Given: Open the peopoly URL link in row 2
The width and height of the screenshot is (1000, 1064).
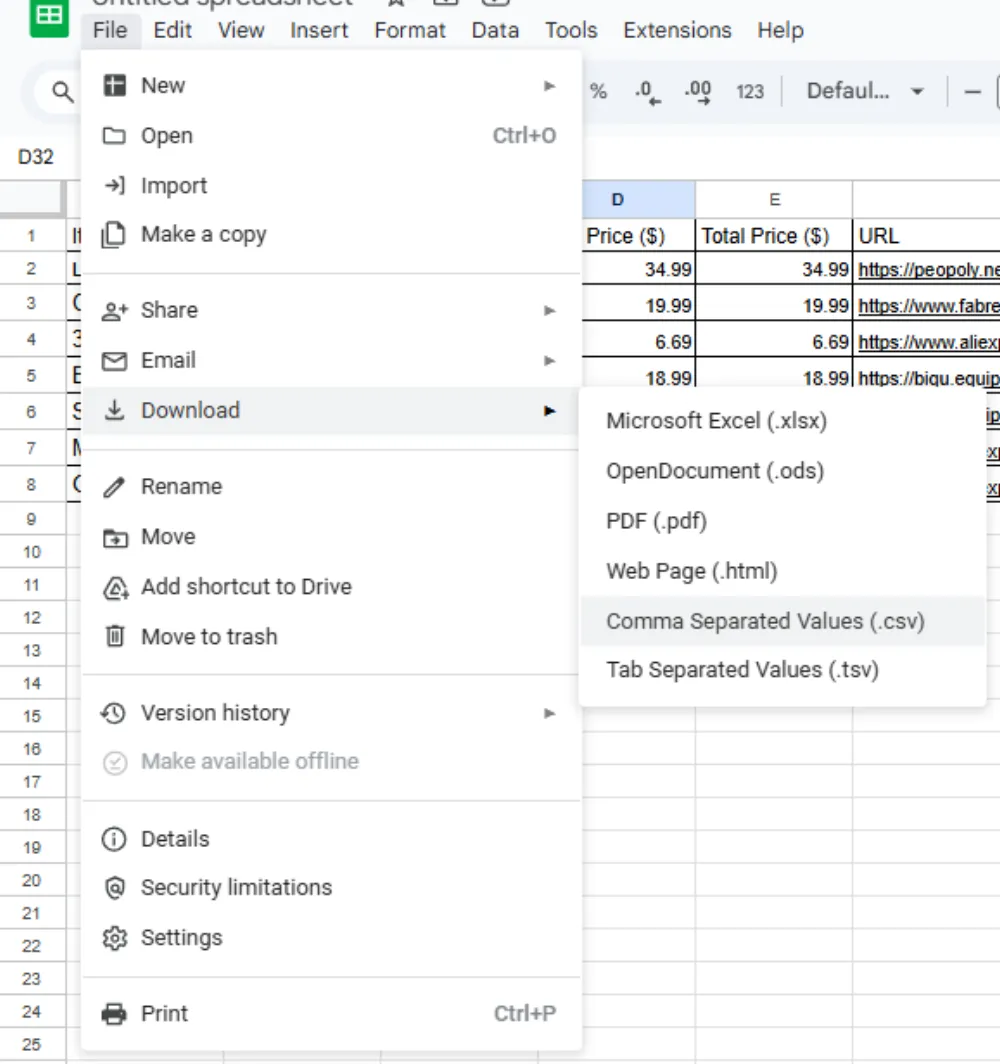Looking at the screenshot, I should tap(927, 270).
